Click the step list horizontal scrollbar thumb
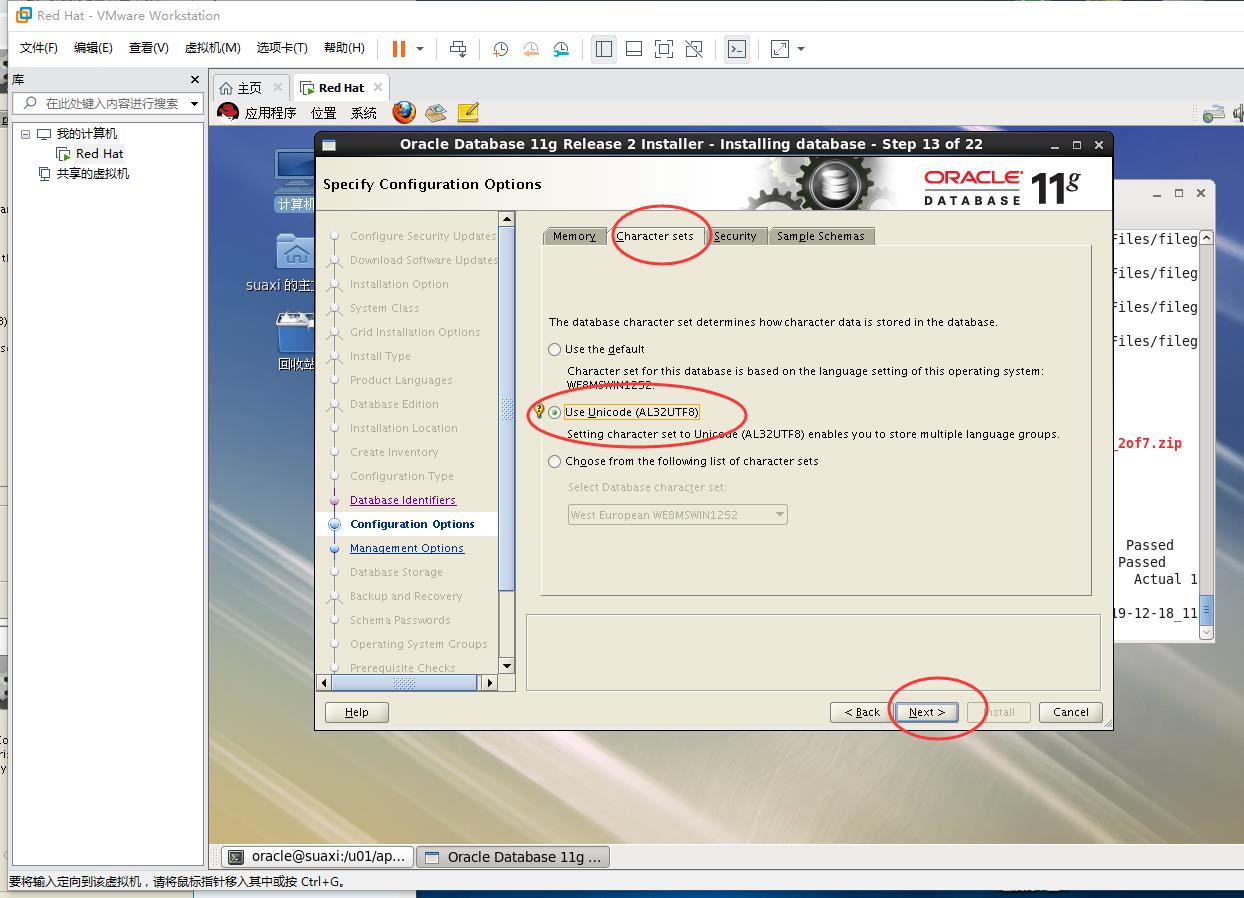The width and height of the screenshot is (1244, 898). click(x=404, y=683)
